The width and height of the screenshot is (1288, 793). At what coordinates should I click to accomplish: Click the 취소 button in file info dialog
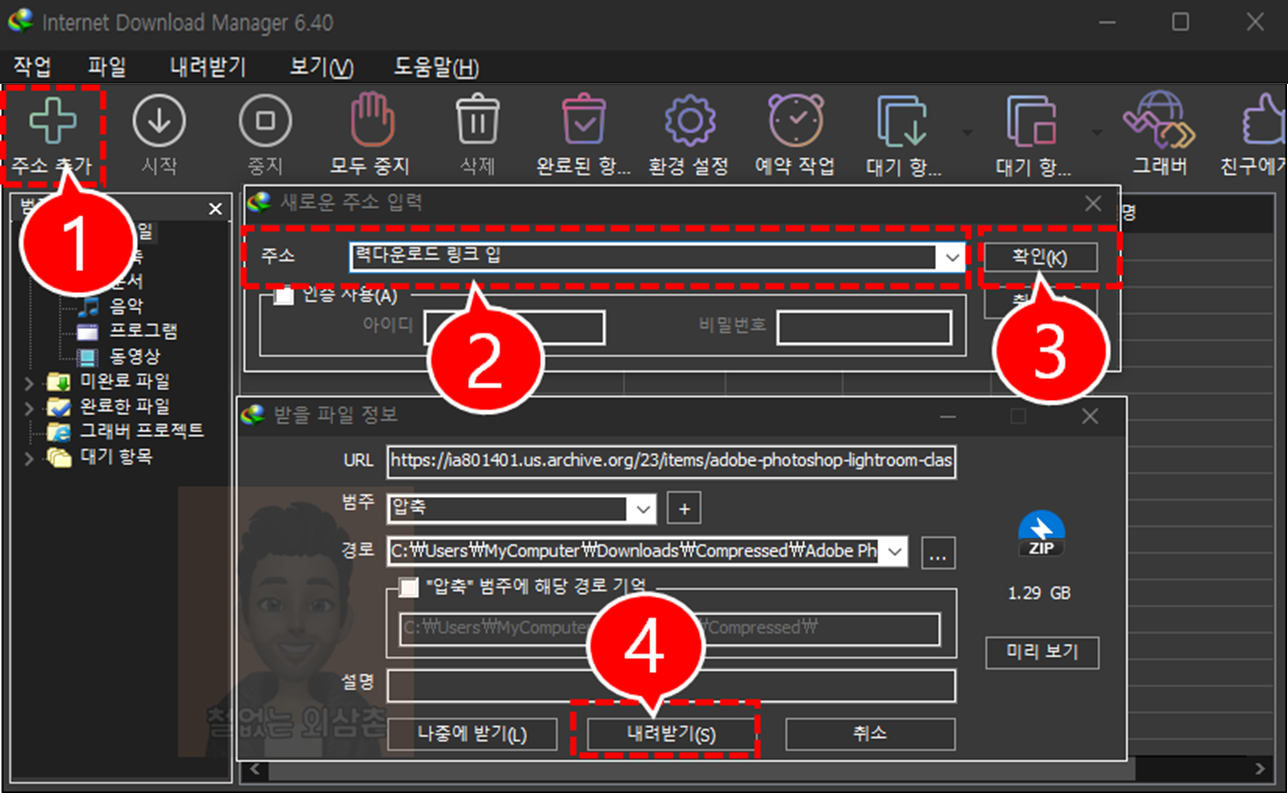coord(870,734)
